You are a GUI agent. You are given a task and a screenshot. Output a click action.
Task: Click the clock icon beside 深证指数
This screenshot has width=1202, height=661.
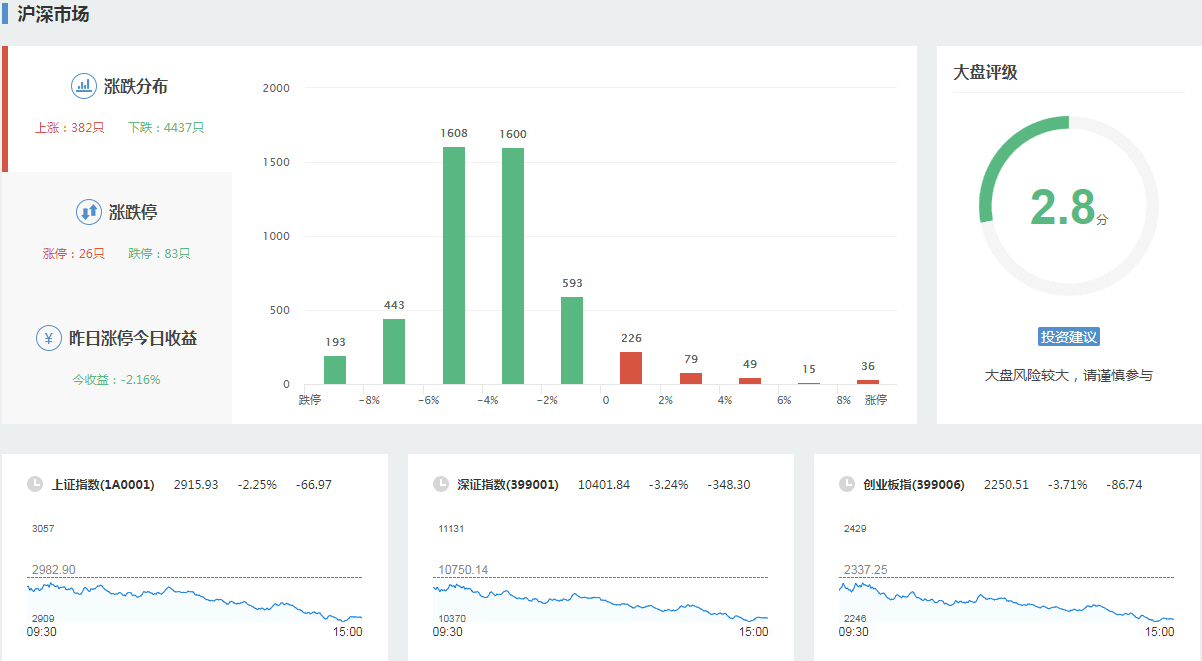click(x=441, y=485)
